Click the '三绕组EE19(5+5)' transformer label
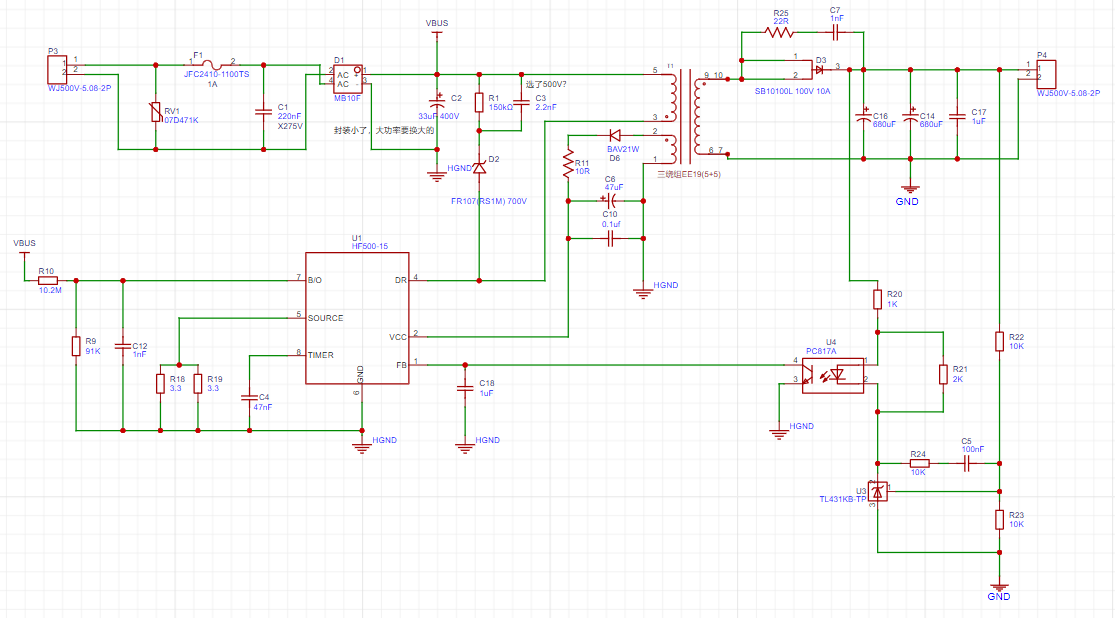Image resolution: width=1115 pixels, height=618 pixels. (x=689, y=174)
